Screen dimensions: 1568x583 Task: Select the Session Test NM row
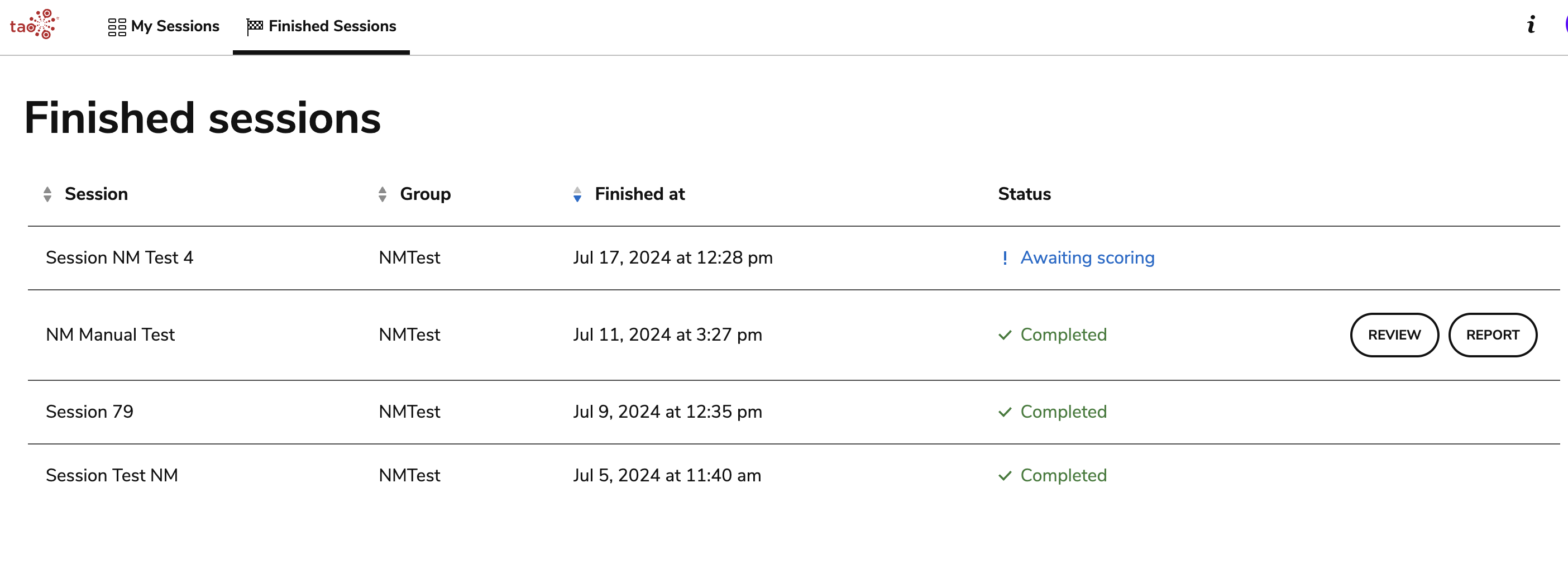pos(112,475)
